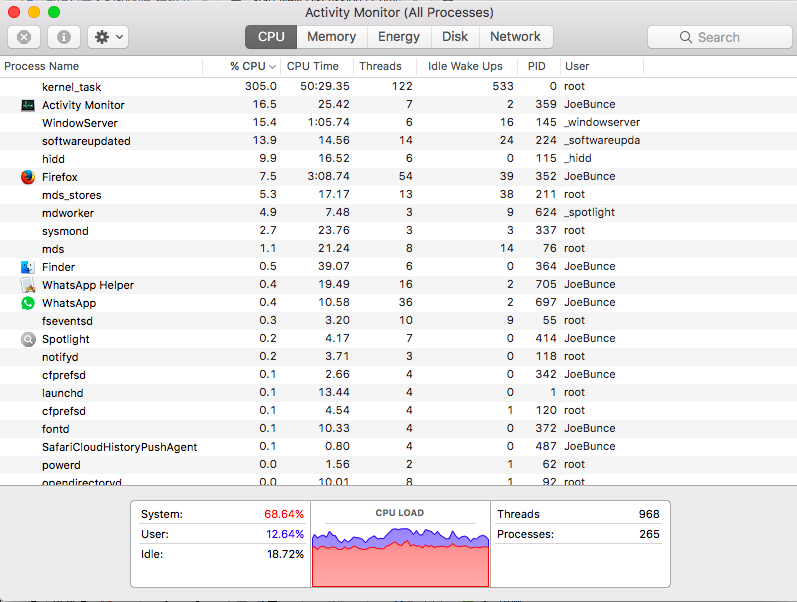Image resolution: width=797 pixels, height=602 pixels.
Task: Click the Firefox icon in process list
Action: pyautogui.click(x=28, y=177)
